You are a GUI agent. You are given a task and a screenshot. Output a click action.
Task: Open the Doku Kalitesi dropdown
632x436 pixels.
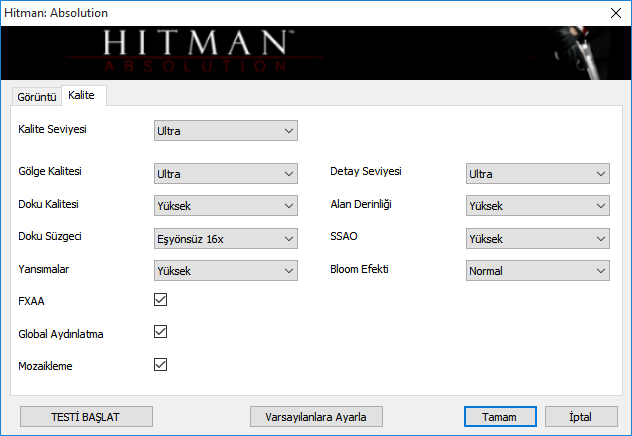(226, 206)
